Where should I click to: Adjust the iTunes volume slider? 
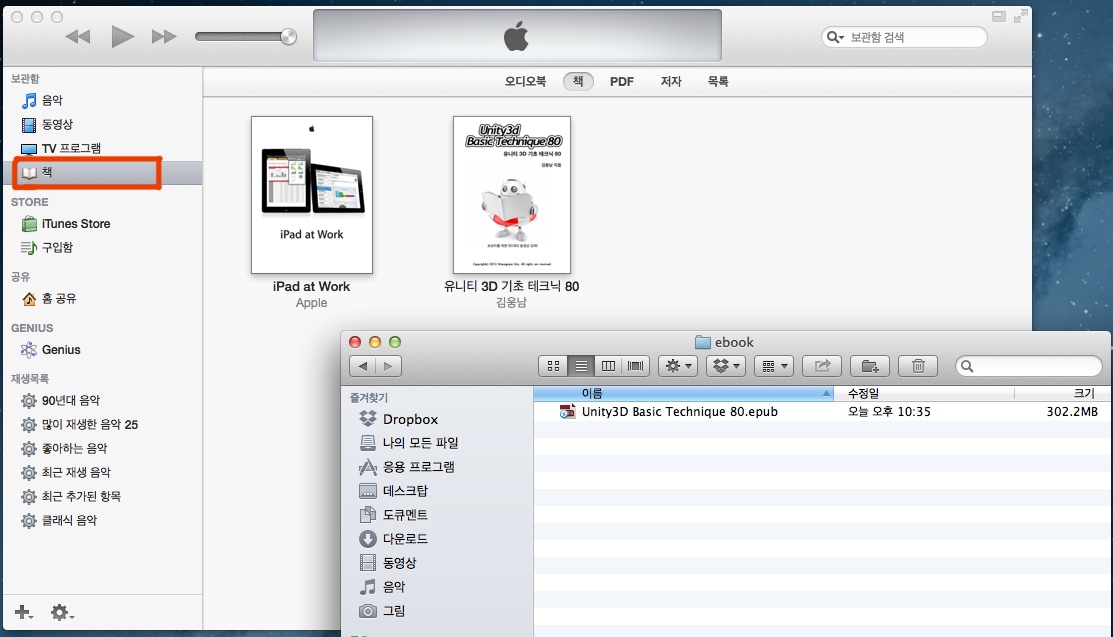click(246, 37)
